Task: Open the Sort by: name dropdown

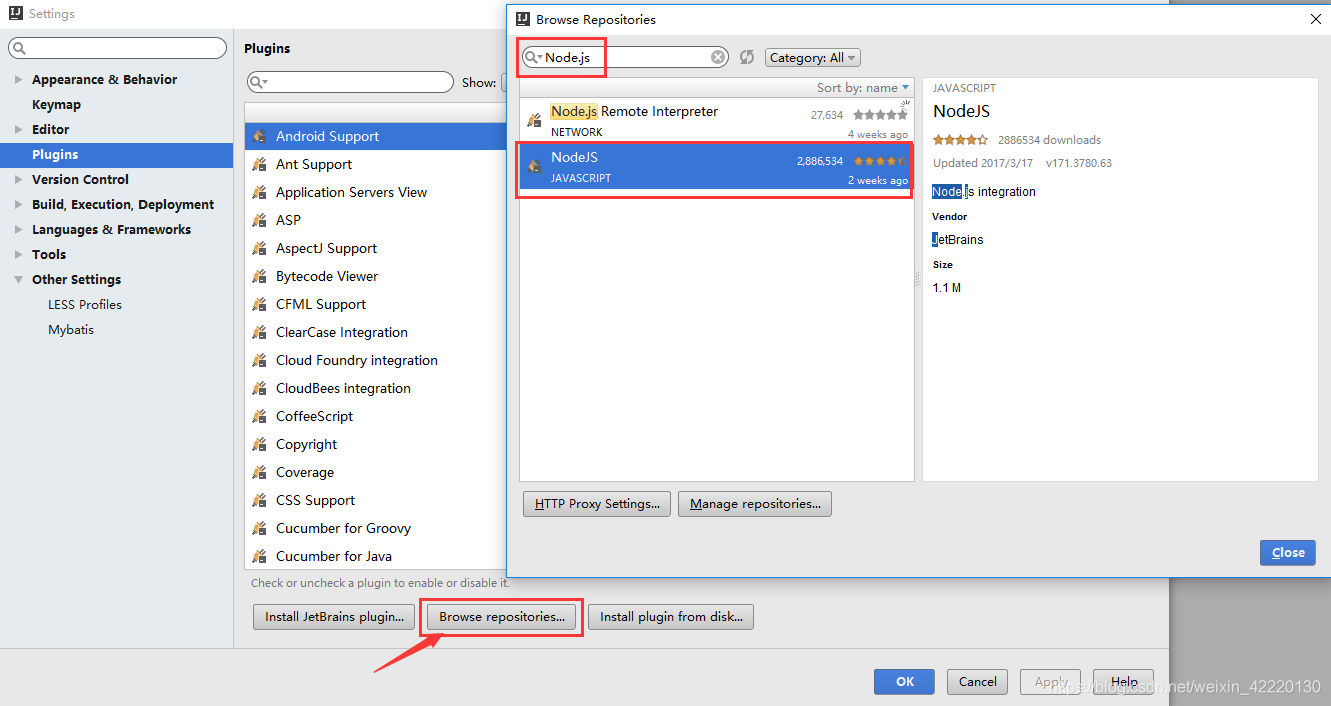Action: point(863,88)
